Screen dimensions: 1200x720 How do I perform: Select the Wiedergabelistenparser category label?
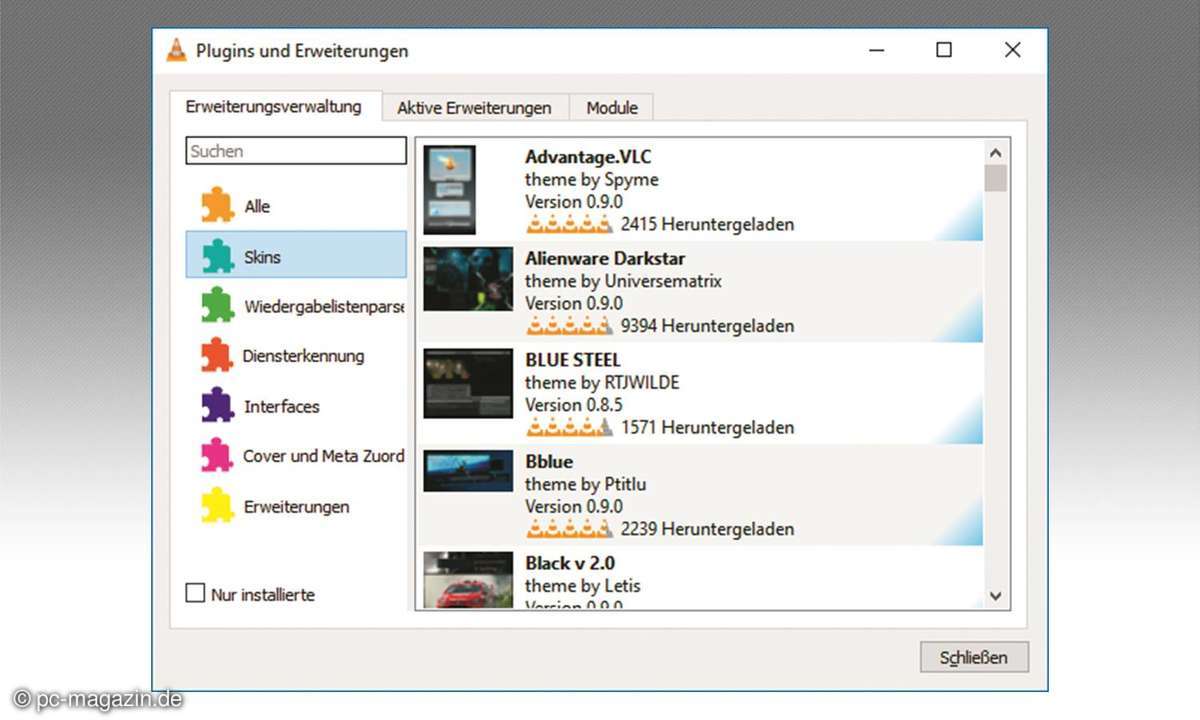coord(324,306)
